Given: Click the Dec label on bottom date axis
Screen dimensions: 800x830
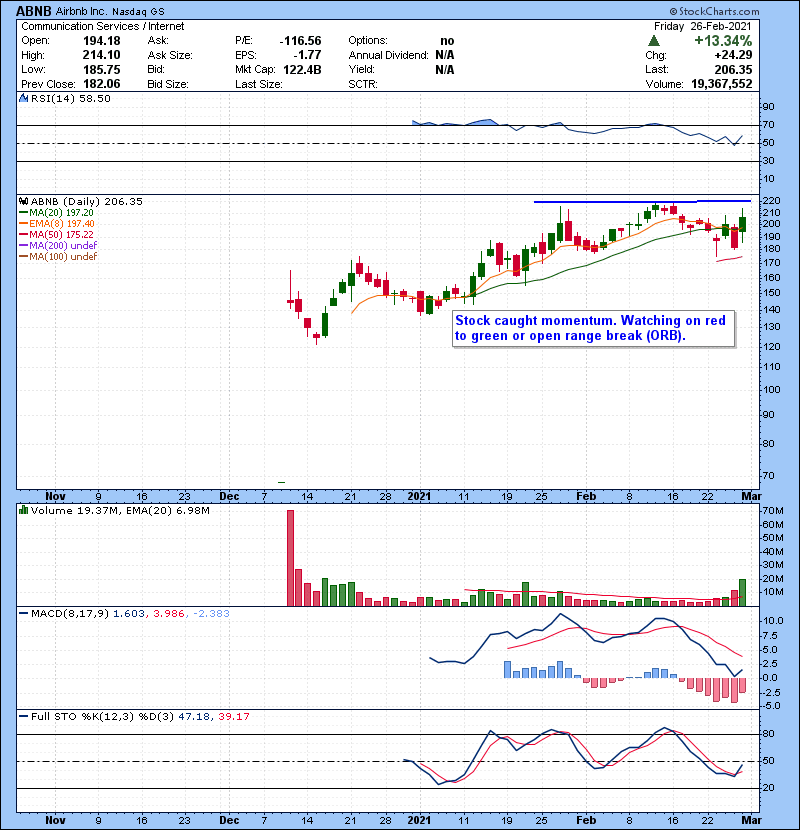Looking at the screenshot, I should [x=229, y=820].
